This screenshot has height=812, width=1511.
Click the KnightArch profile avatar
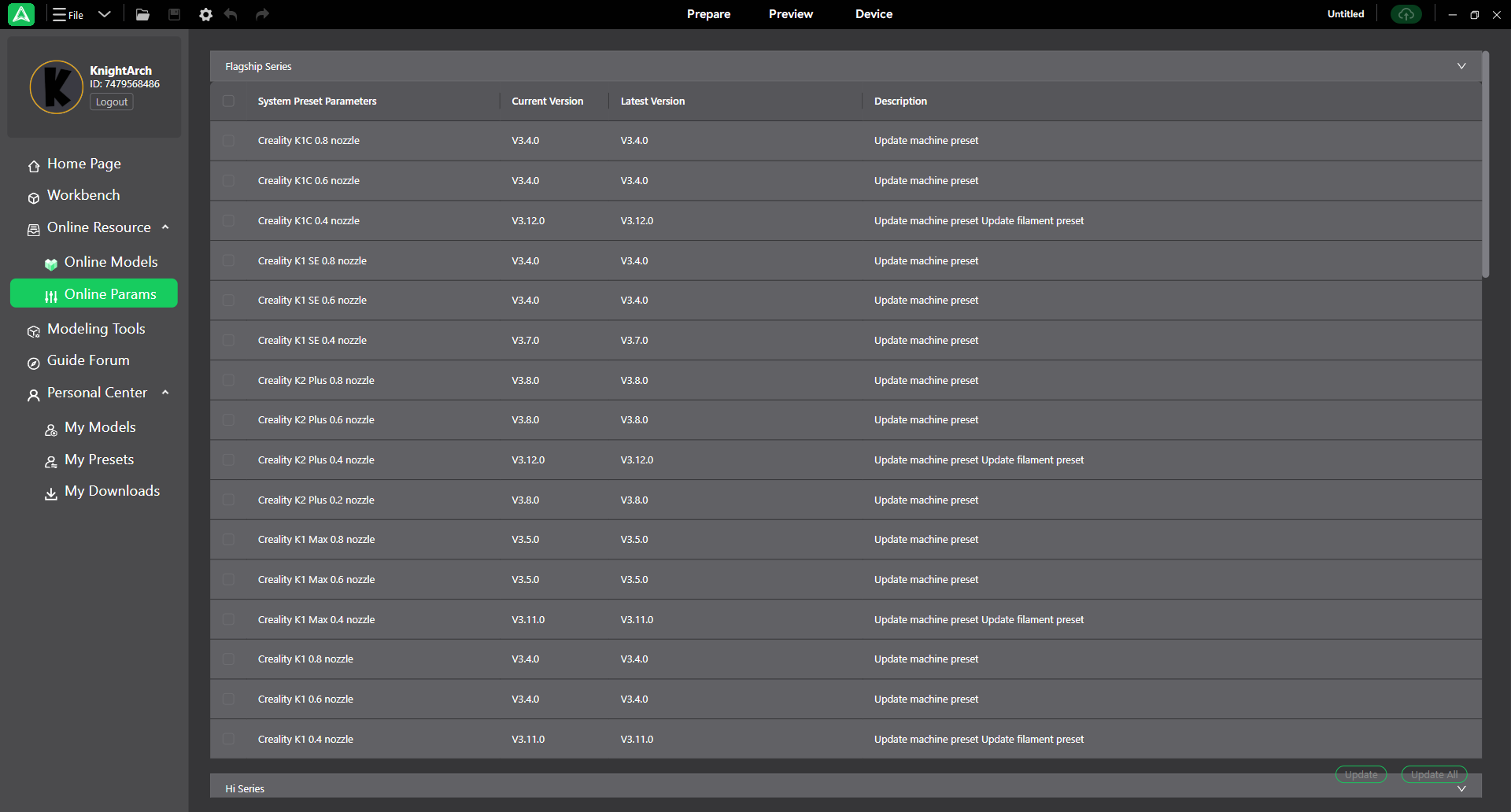pyautogui.click(x=56, y=87)
